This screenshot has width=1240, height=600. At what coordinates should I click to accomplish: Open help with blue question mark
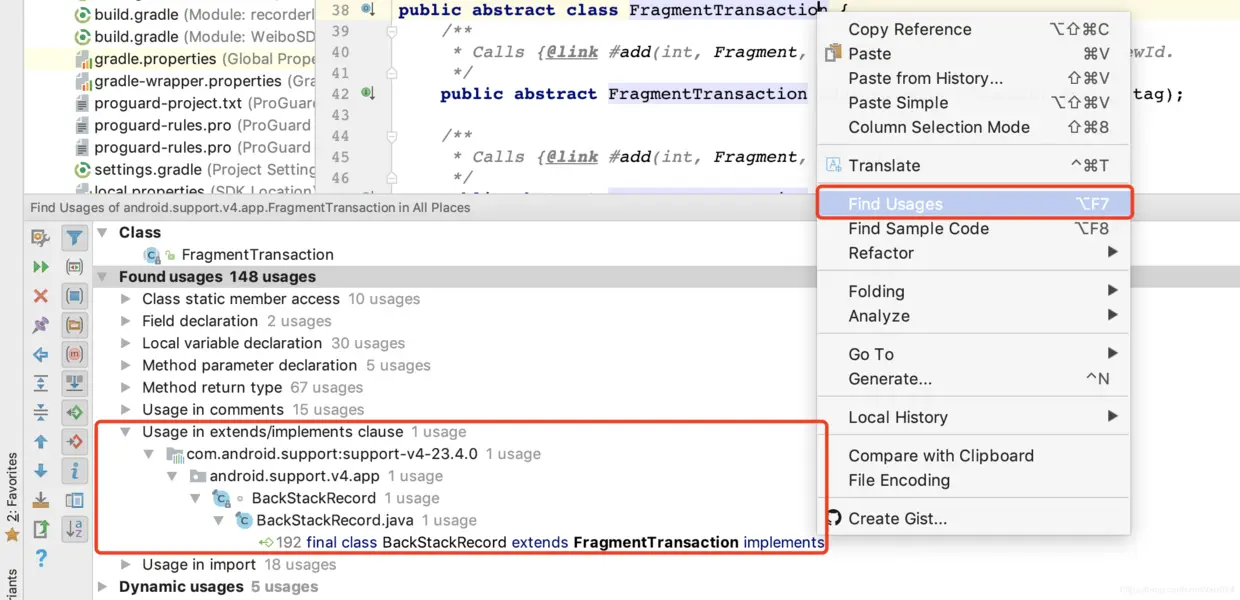(x=41, y=558)
